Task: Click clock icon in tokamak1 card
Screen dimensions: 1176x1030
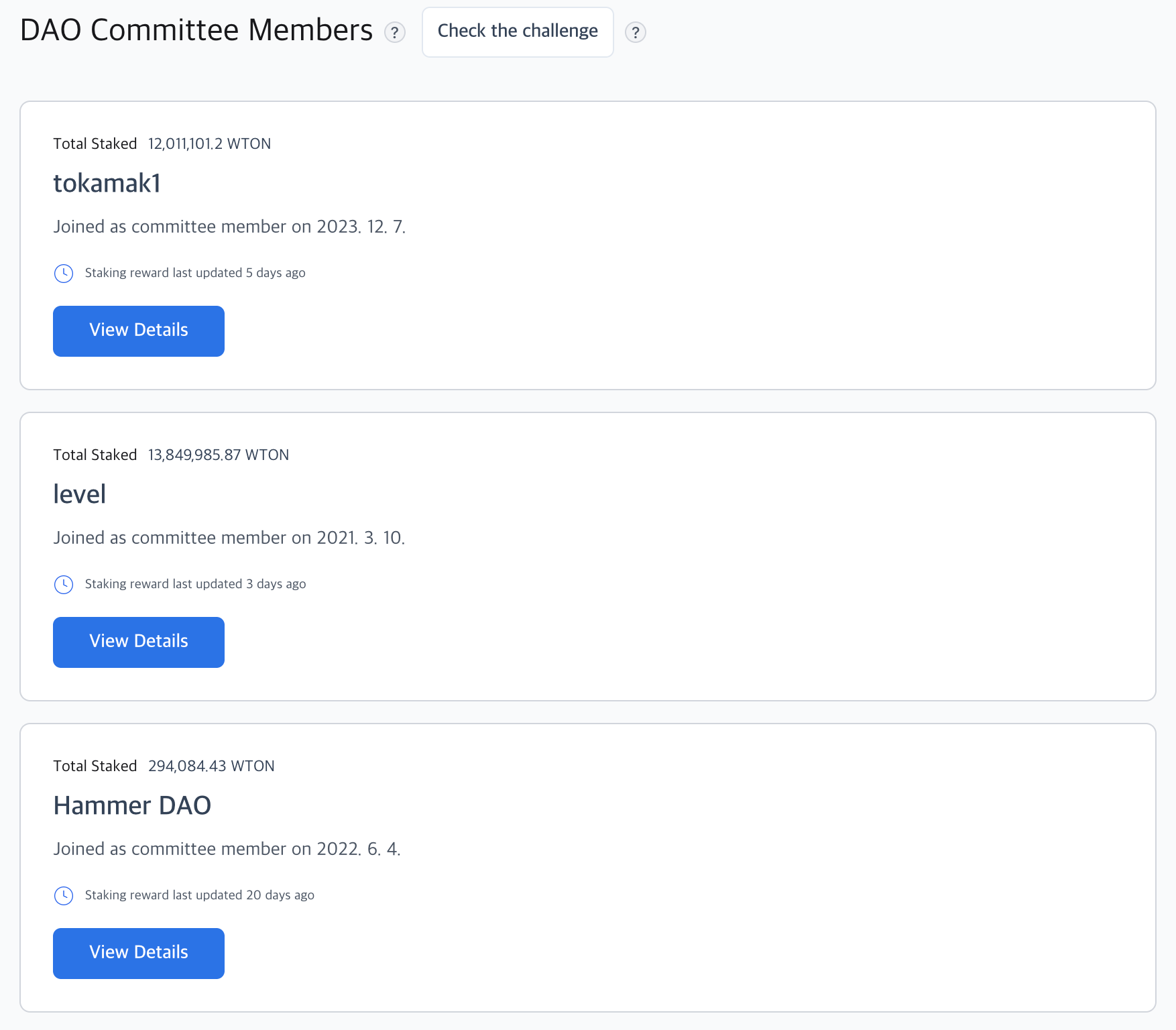Action: point(64,274)
